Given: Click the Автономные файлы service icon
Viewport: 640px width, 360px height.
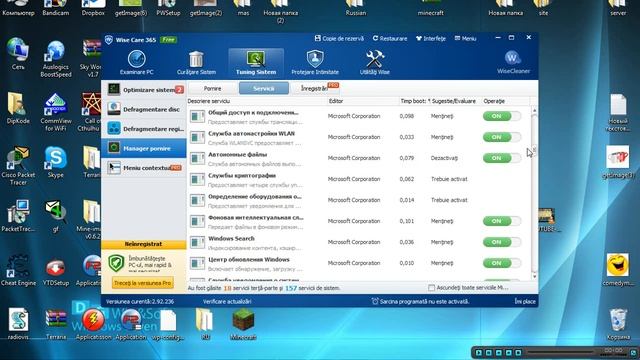Looking at the screenshot, I should click(198, 158).
